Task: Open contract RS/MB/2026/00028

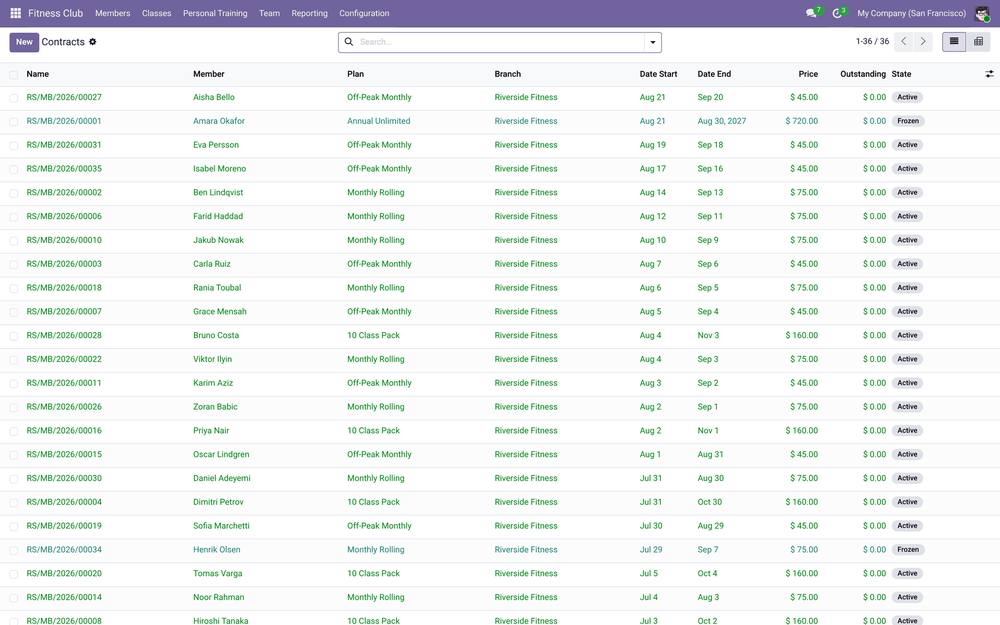Action: (64, 335)
